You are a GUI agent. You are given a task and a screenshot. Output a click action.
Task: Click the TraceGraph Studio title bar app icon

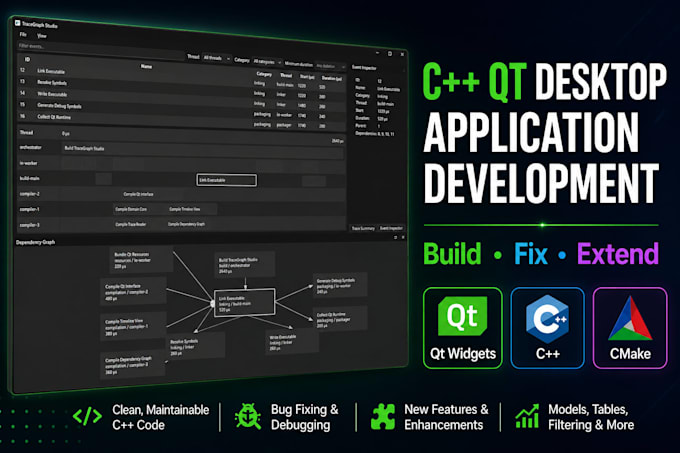17,23
